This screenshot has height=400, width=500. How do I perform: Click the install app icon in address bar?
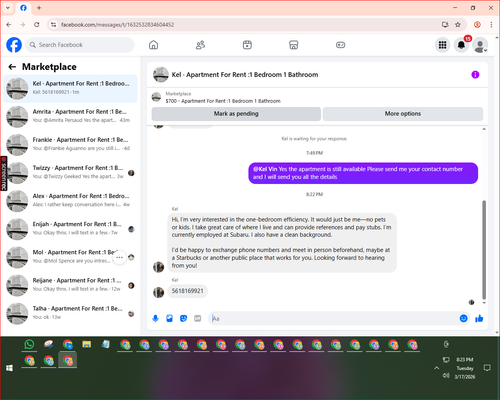tap(445, 25)
